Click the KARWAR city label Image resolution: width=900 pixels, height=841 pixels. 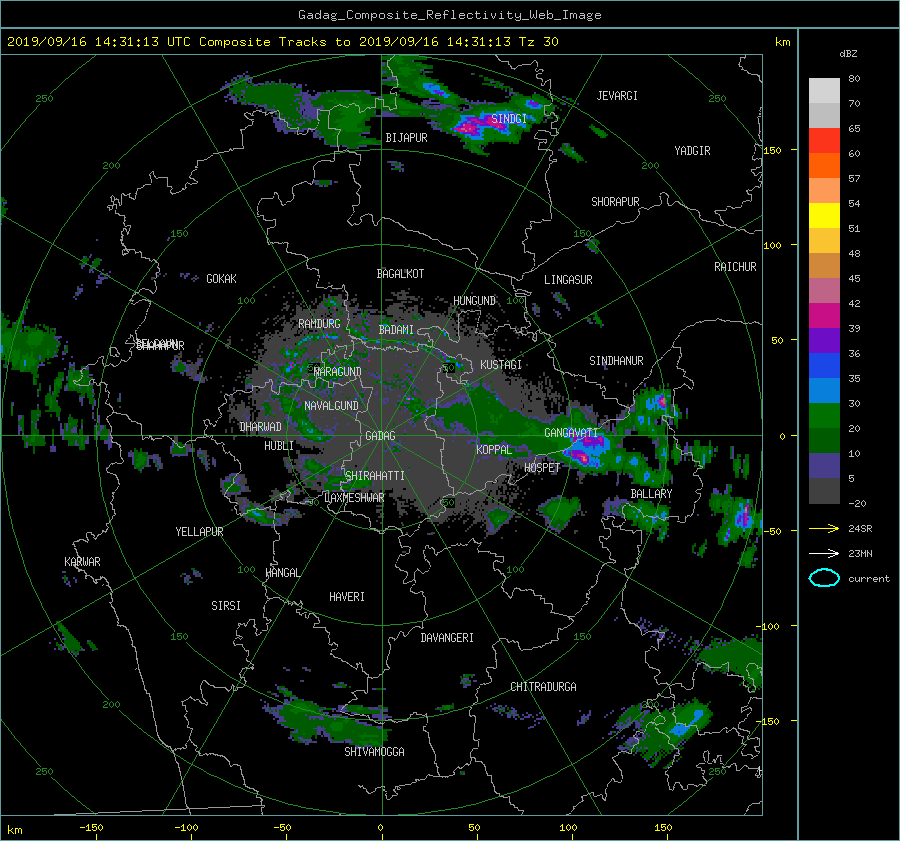82,561
